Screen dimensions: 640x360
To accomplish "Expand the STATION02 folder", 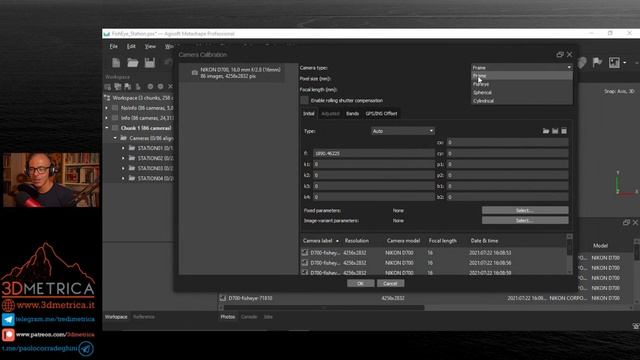I will pos(123,158).
